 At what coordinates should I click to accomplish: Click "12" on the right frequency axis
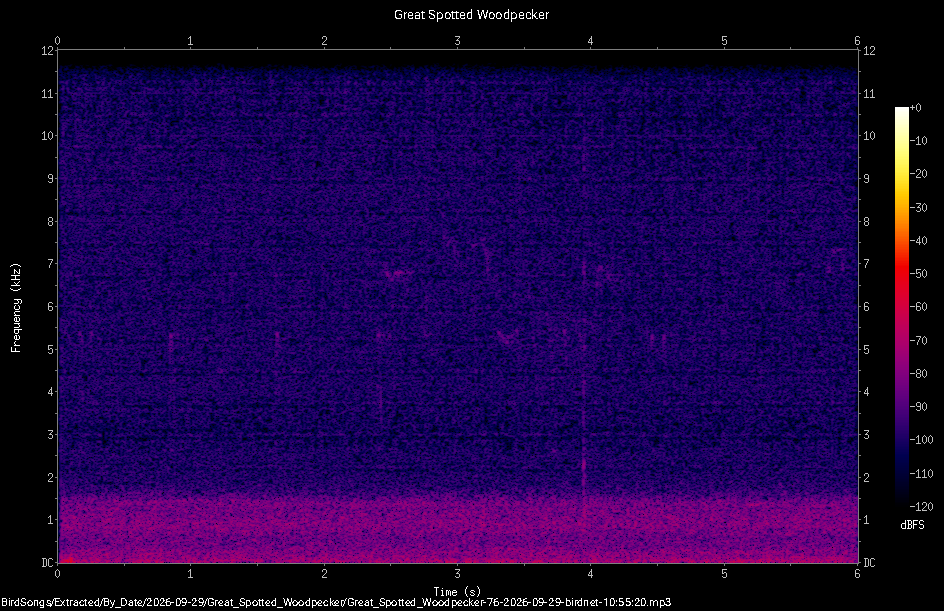click(x=869, y=51)
